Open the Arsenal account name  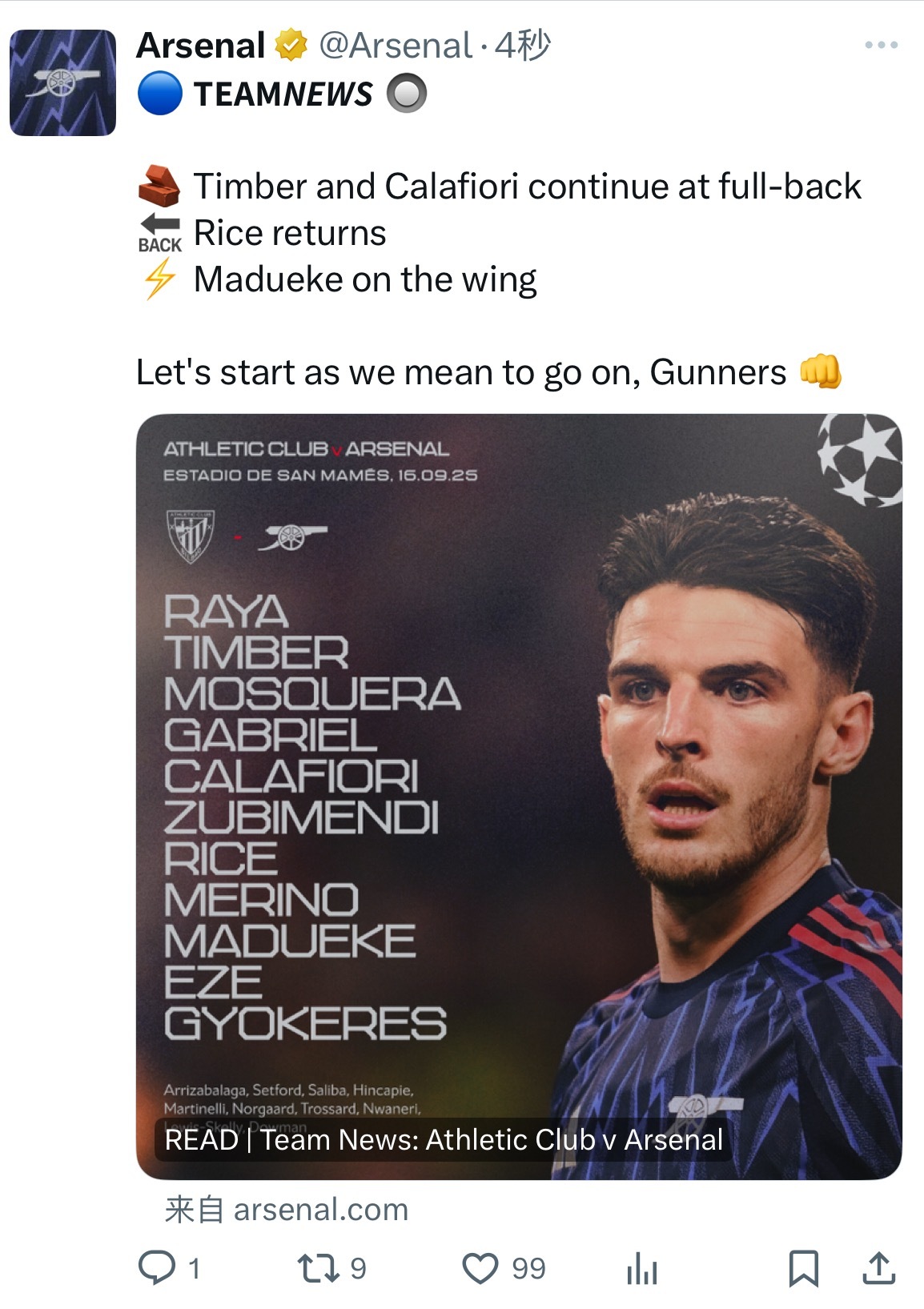(x=200, y=46)
